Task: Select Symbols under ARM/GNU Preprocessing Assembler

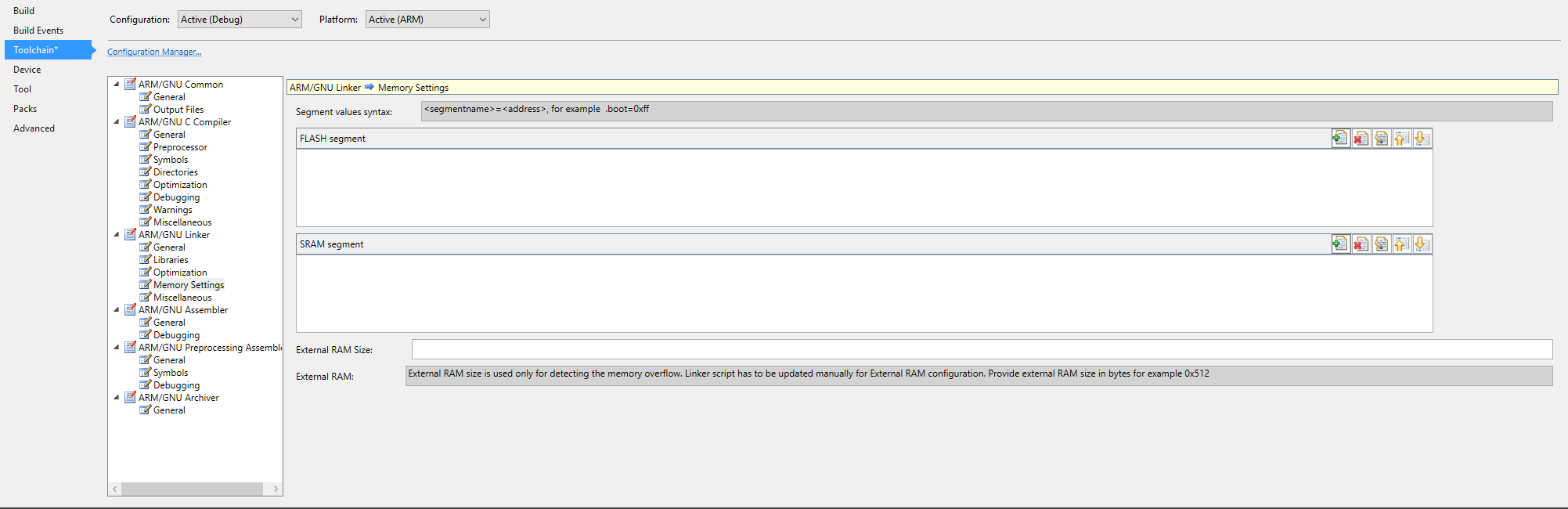Action: (x=171, y=373)
